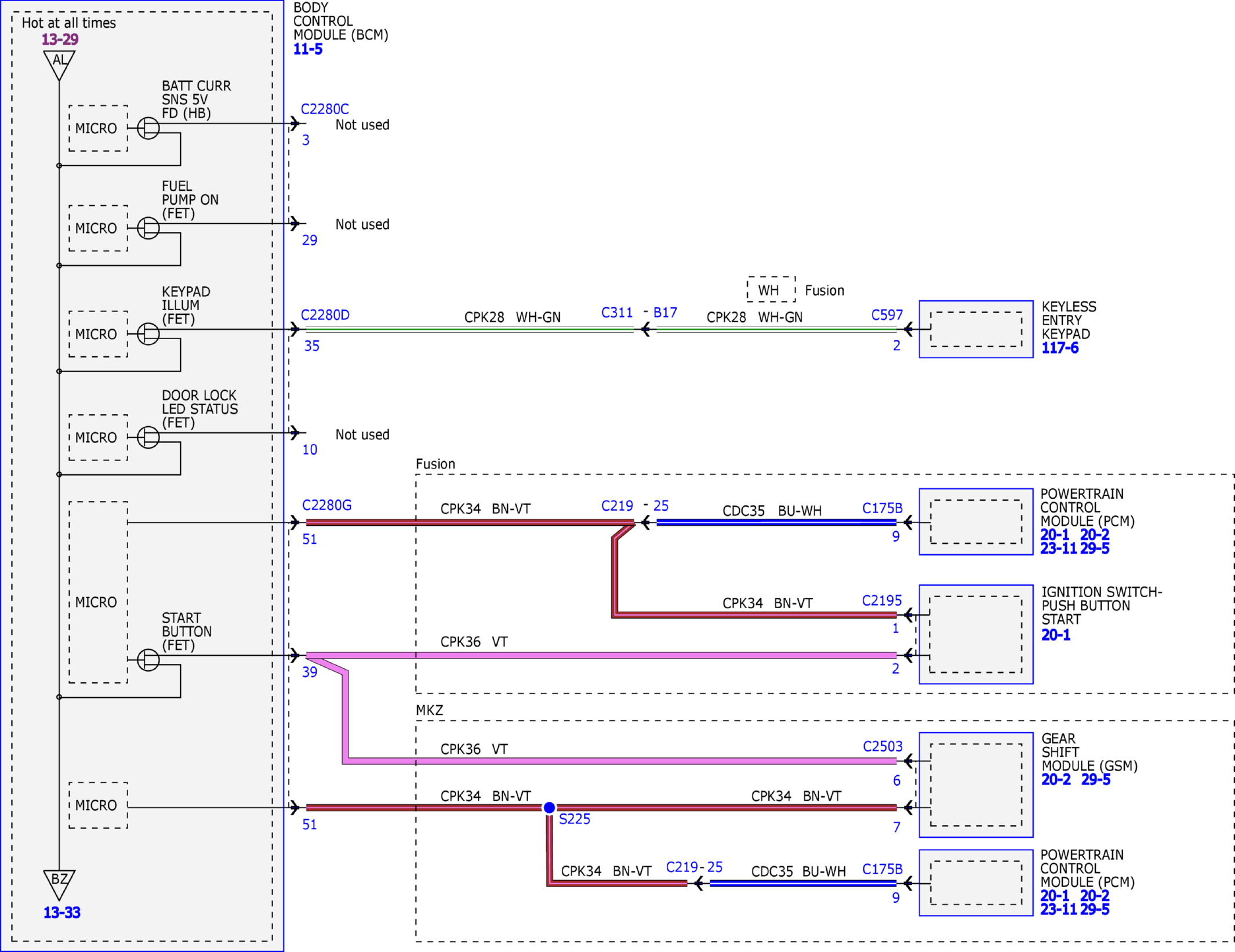This screenshot has width=1235, height=952.
Task: Select the START BUTTON FET symbol
Action: (148, 660)
